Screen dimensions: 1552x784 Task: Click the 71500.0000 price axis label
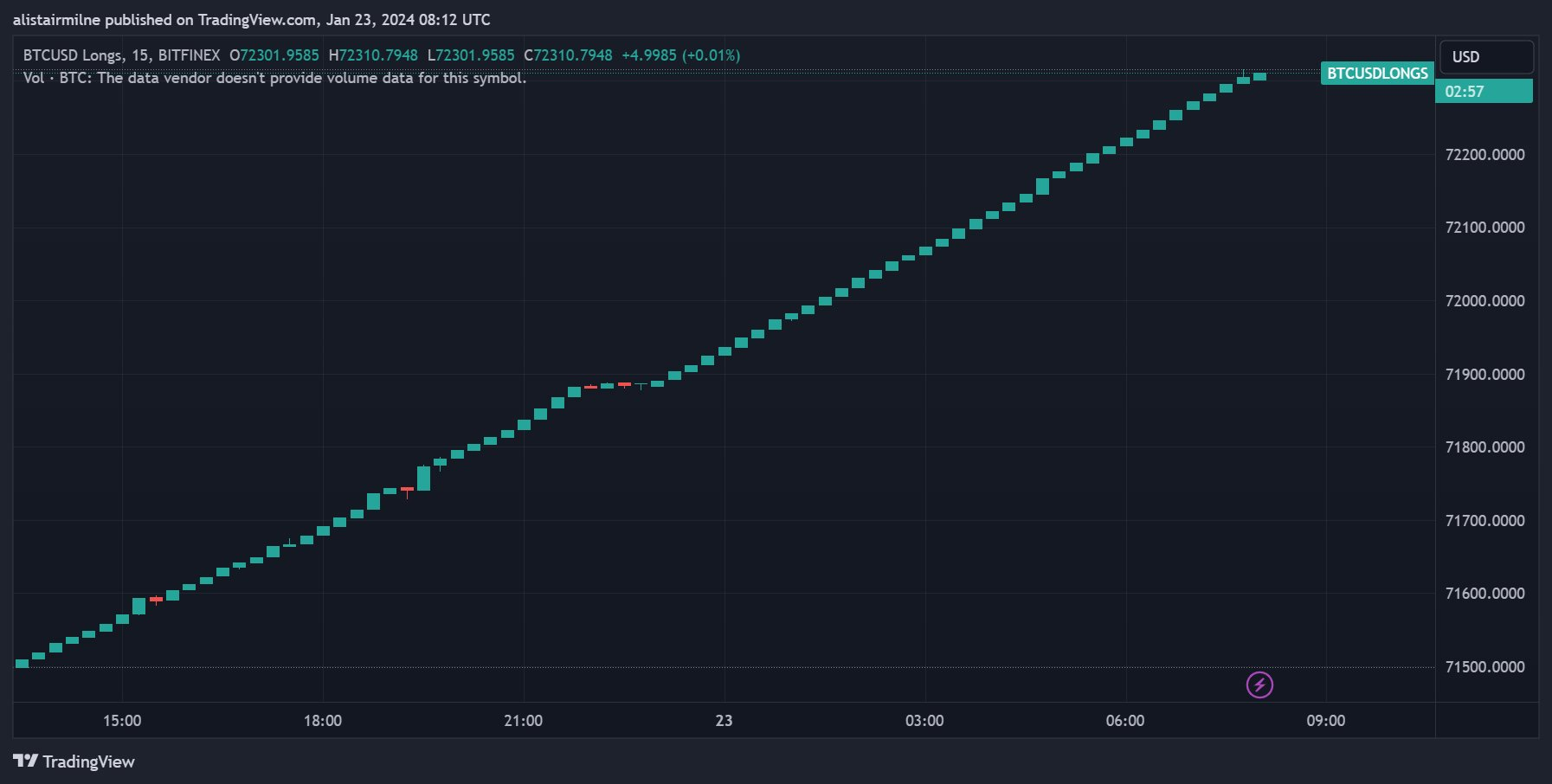point(1484,667)
